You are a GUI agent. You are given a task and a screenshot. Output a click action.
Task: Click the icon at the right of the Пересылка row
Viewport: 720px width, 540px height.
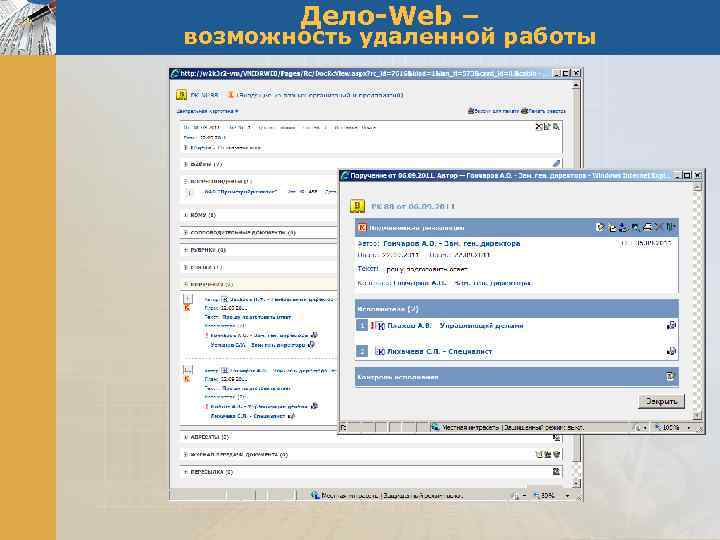[x=556, y=472]
